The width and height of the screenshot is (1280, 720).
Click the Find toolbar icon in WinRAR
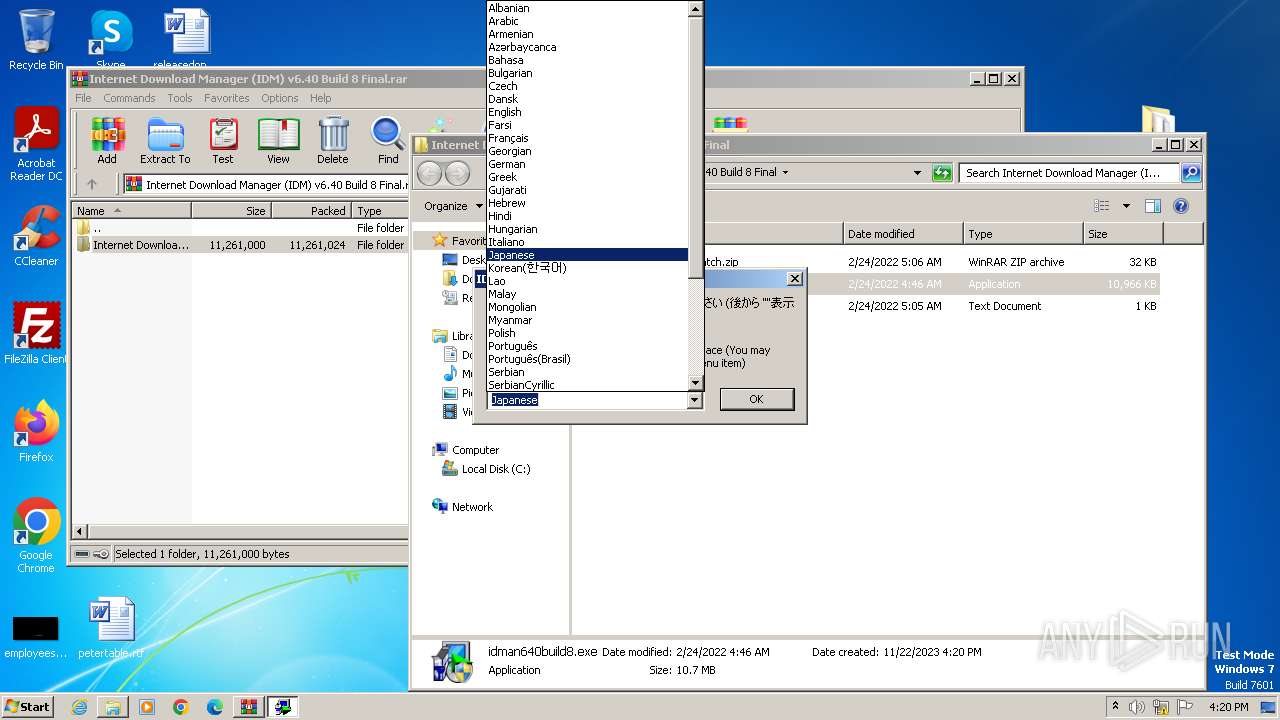[x=388, y=141]
